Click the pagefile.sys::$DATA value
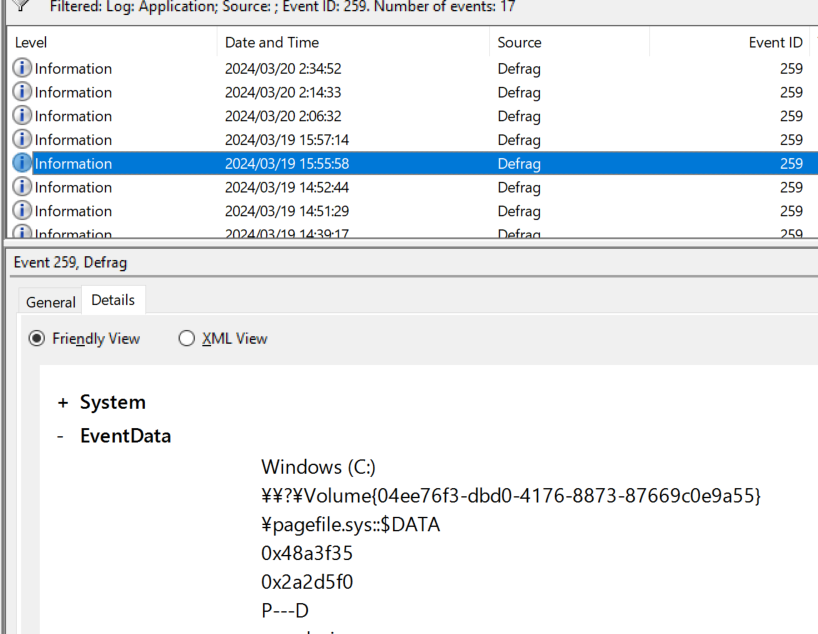The height and width of the screenshot is (634, 818). pos(351,524)
